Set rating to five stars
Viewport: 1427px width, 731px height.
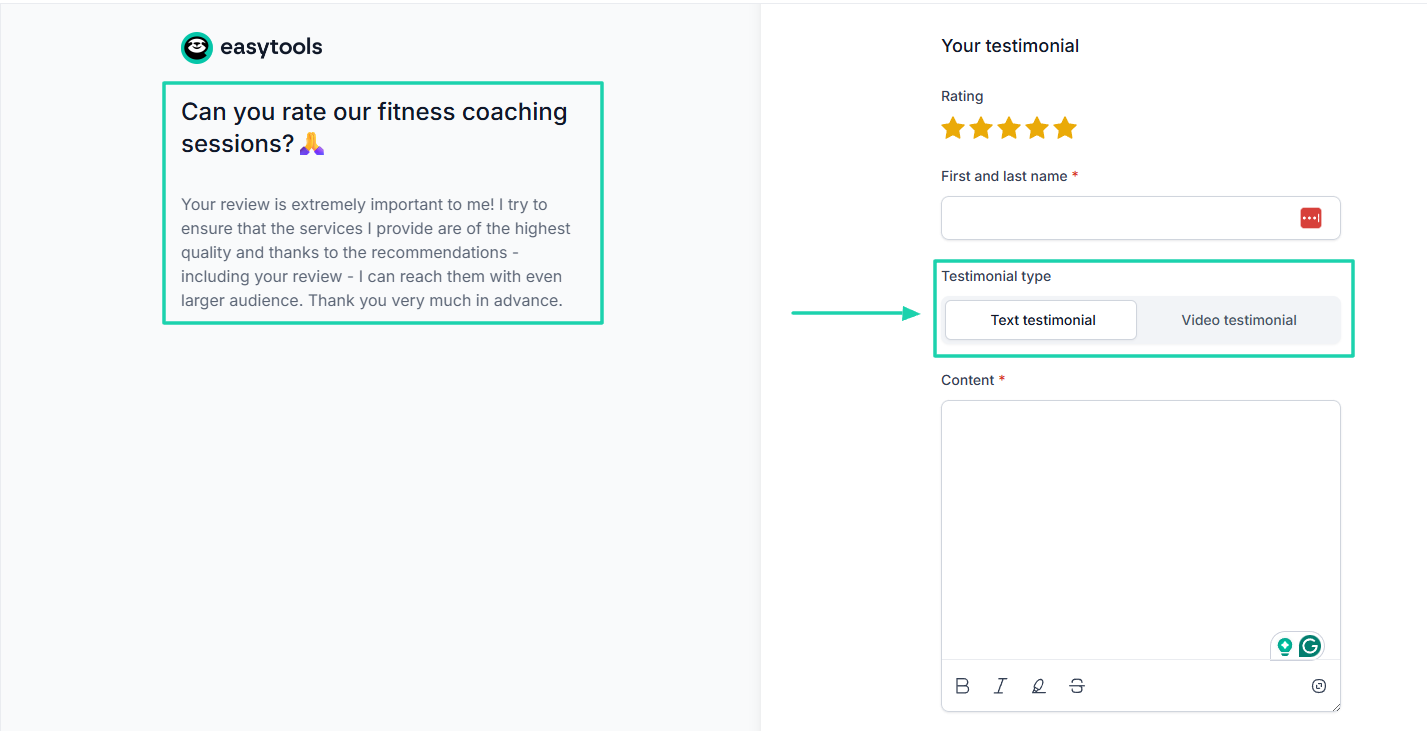click(x=1065, y=128)
